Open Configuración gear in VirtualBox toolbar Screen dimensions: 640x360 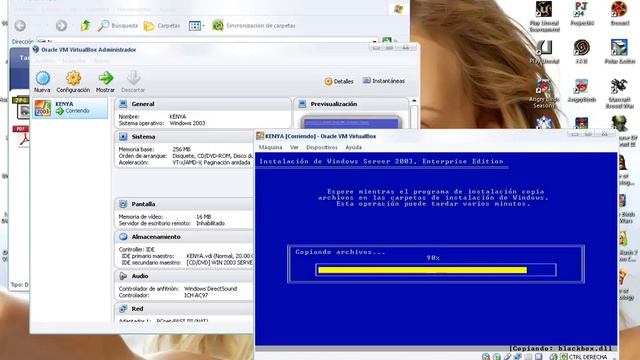[x=73, y=78]
